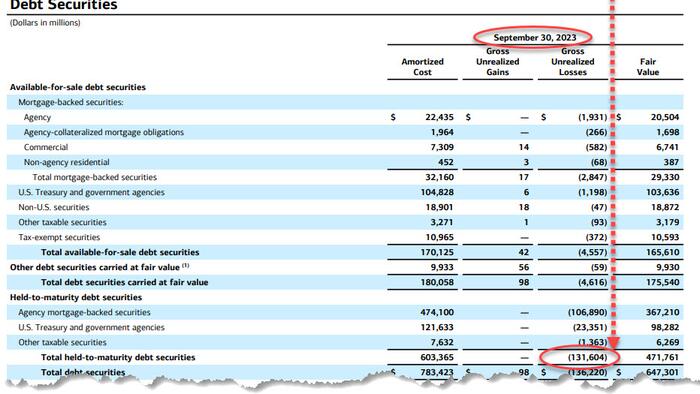Image resolution: width=700 pixels, height=394 pixels.
Task: Select Total held-to-maturity fair value 471,761
Action: pos(662,357)
